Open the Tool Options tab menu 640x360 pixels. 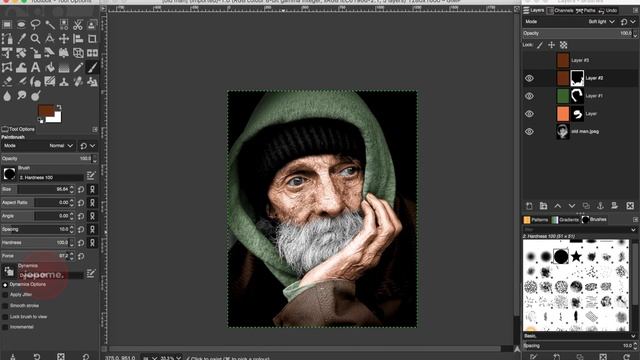(x=95, y=129)
